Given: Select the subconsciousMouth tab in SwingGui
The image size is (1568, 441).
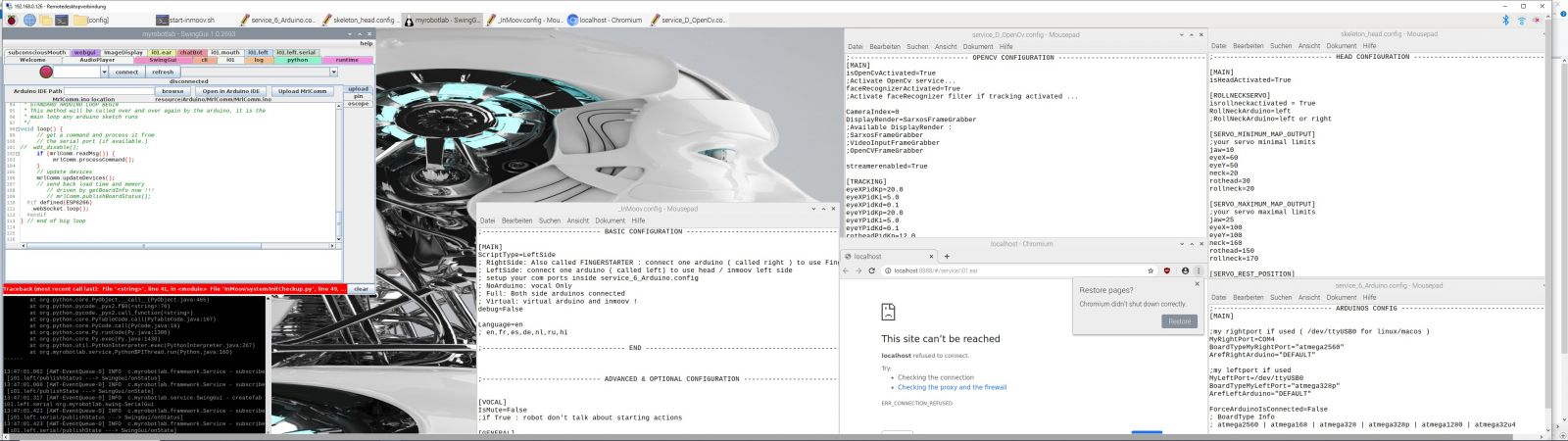Looking at the screenshot, I should [37, 53].
